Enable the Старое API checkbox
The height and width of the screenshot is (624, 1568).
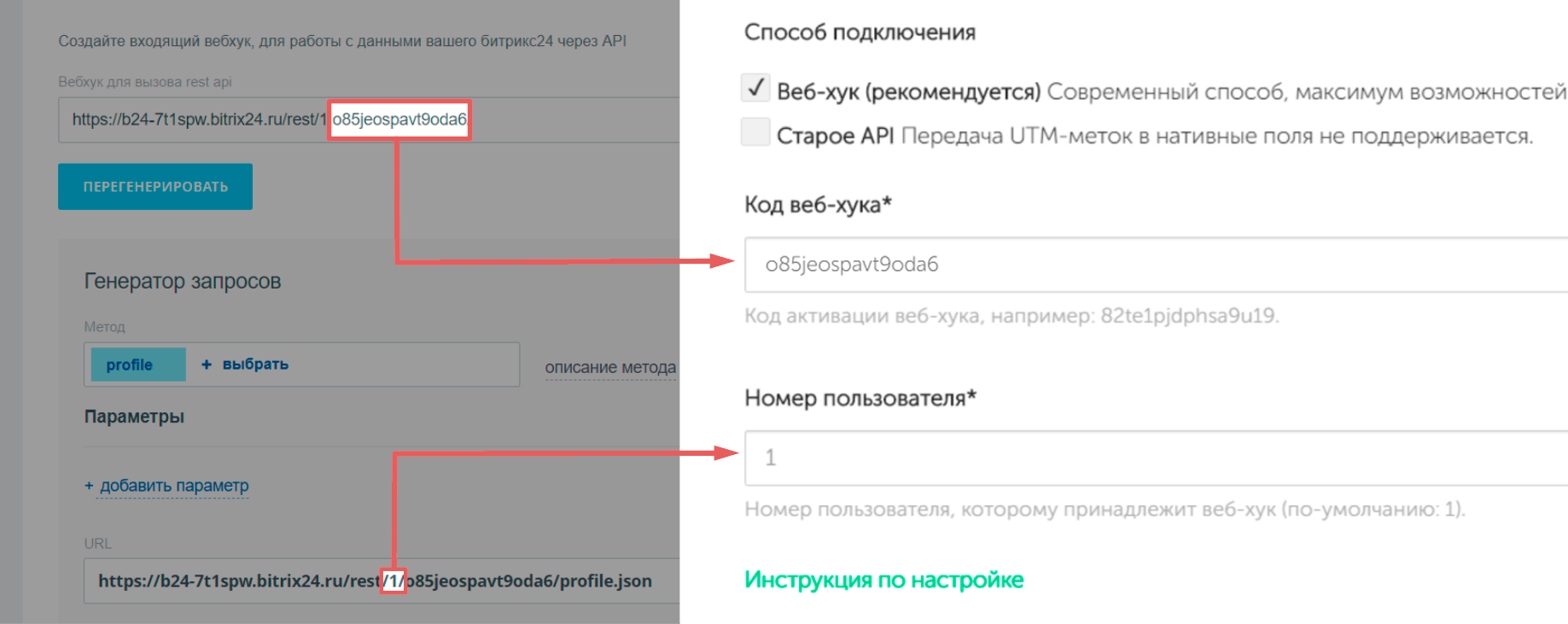755,132
